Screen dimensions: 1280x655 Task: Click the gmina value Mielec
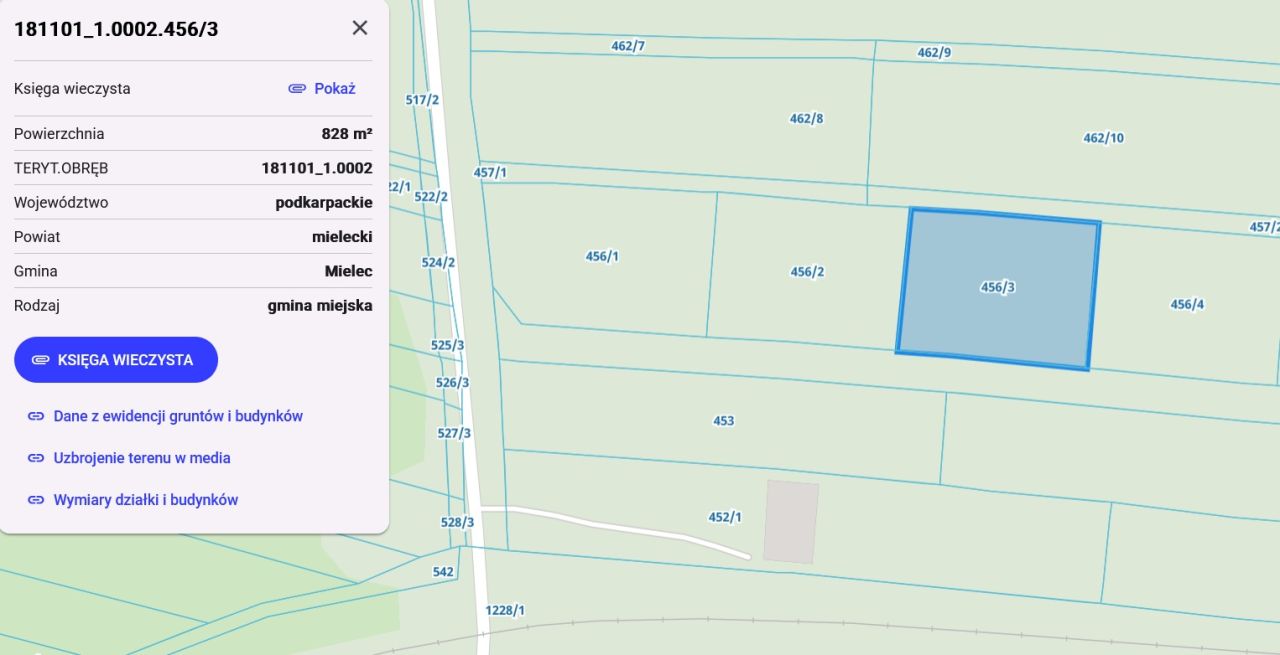pos(349,271)
